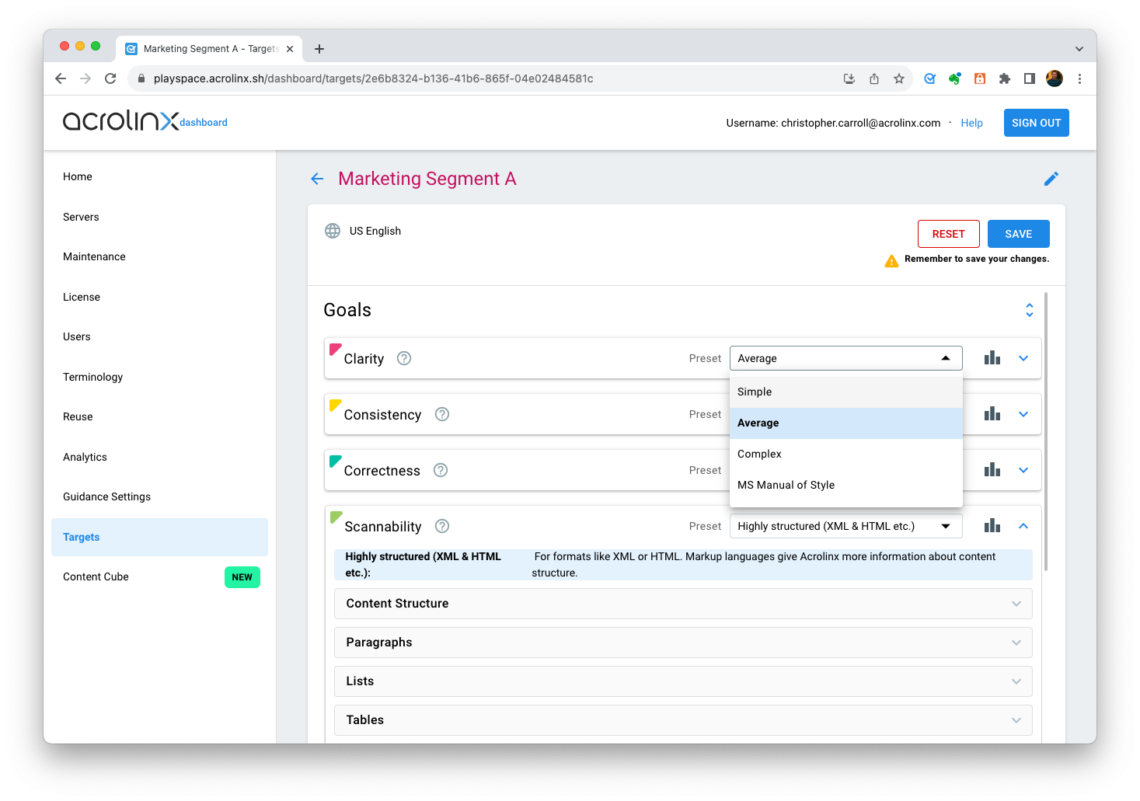This screenshot has width=1140, height=801.
Task: Click the install app icon in address bar
Action: point(849,79)
